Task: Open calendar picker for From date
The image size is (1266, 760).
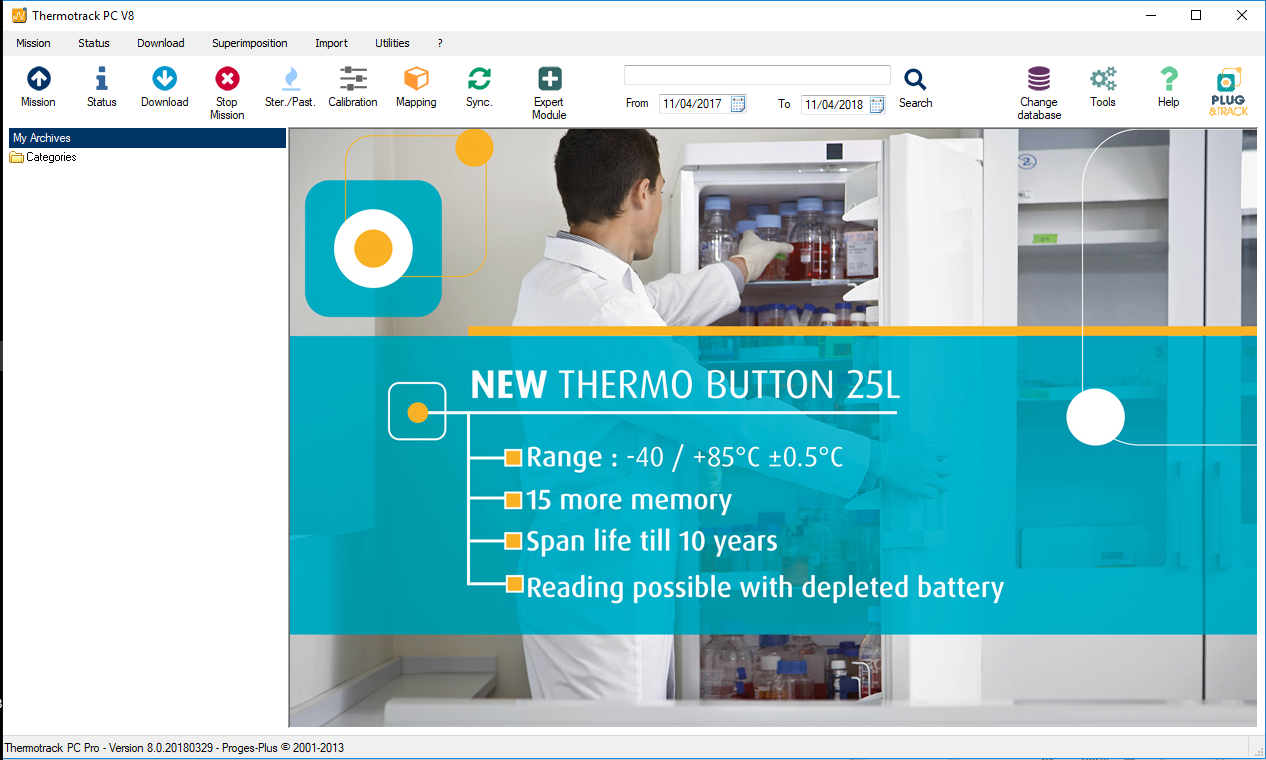Action: [738, 104]
